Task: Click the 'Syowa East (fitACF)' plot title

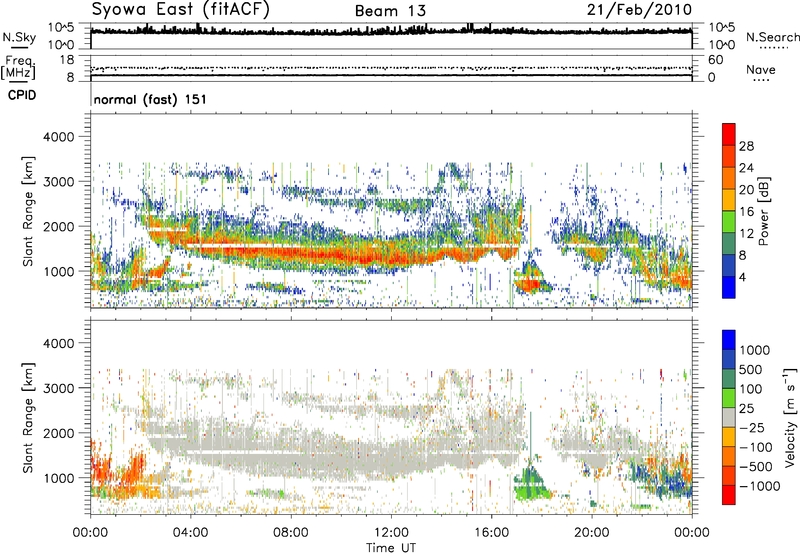Action: [x=181, y=9]
